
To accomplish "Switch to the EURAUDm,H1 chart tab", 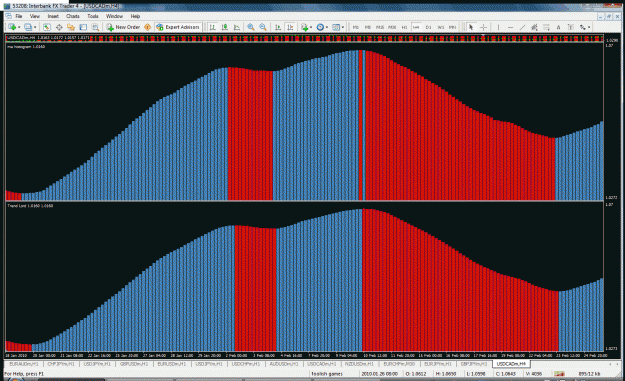I will coord(24,364).
